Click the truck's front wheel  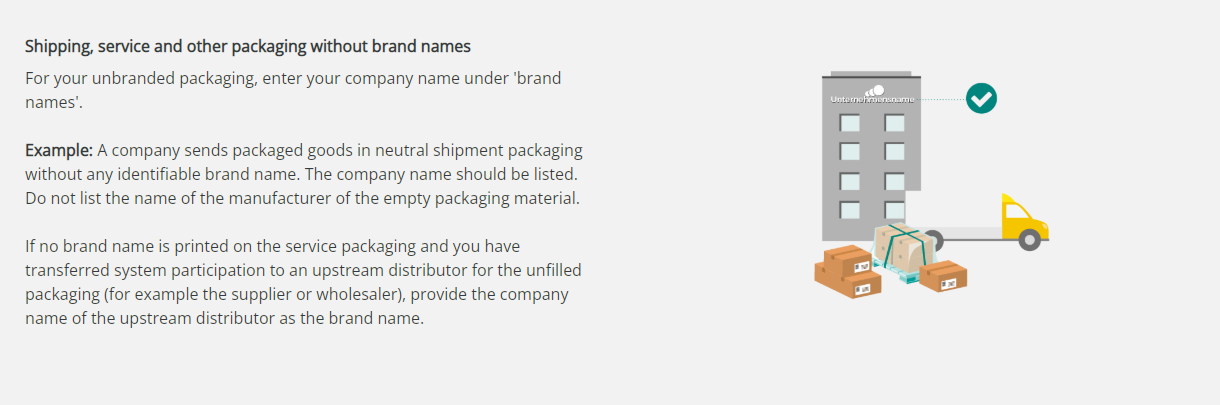(x=1028, y=240)
